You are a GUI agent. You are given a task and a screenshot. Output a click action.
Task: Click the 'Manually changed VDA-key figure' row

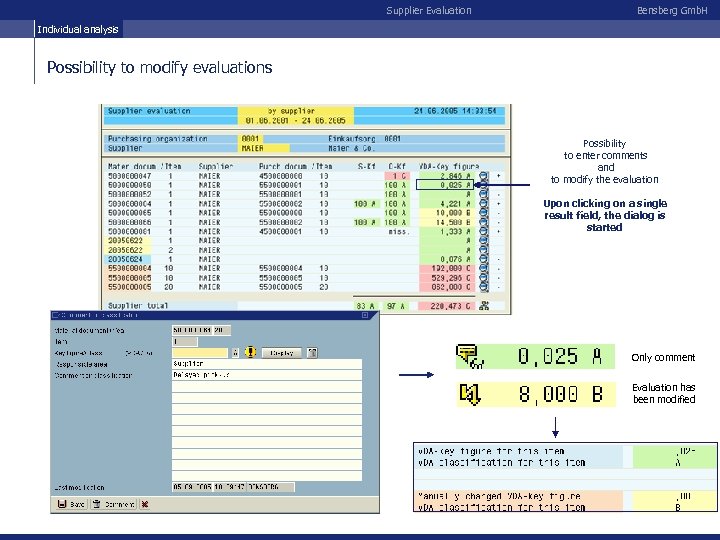565,496
